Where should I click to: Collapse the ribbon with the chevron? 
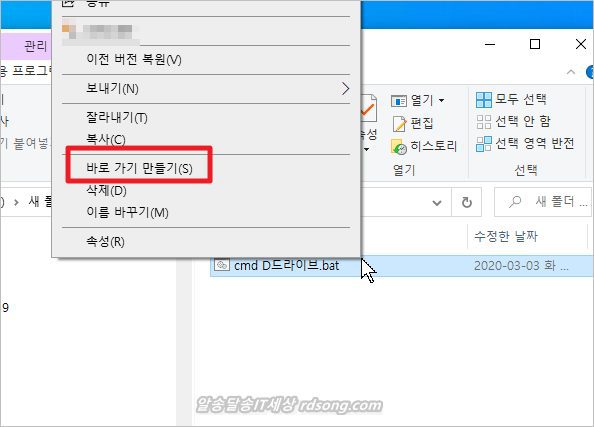571,72
